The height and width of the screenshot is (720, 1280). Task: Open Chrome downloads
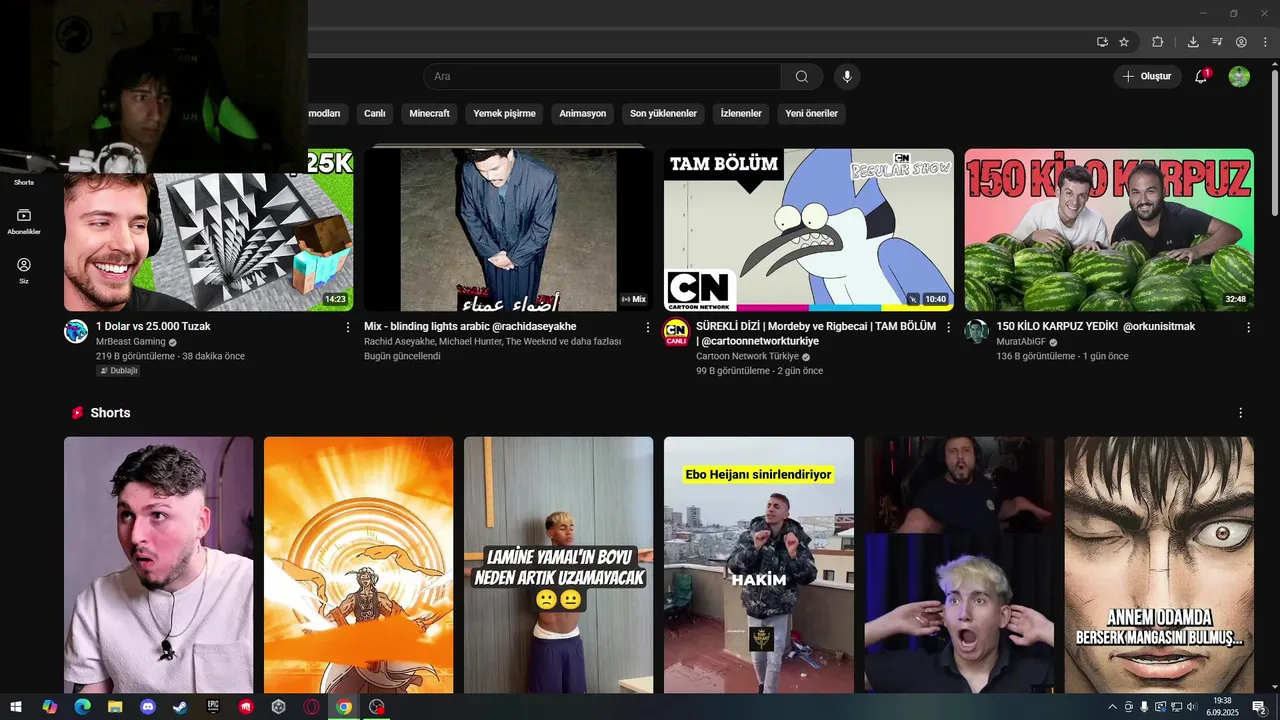coord(1193,42)
